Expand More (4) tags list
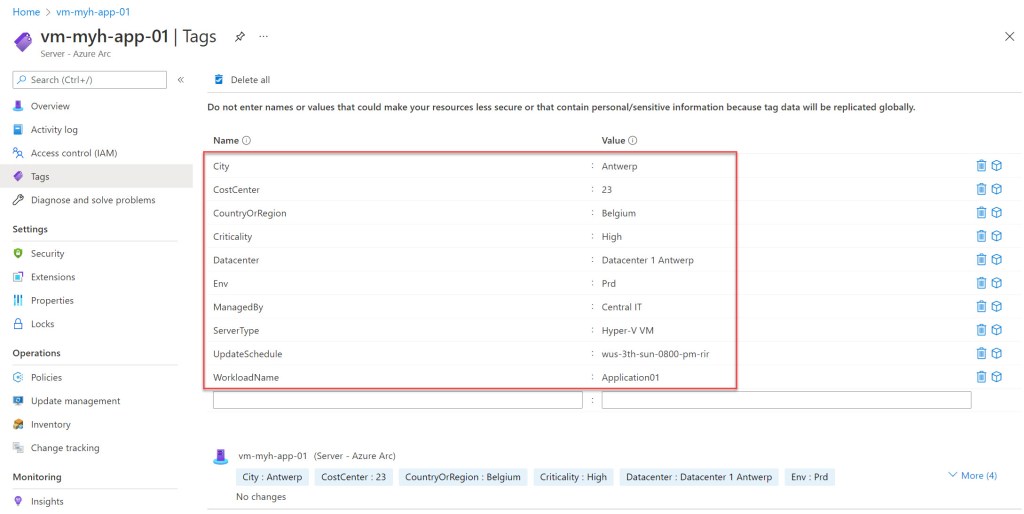This screenshot has height=514, width=1024. [971, 475]
